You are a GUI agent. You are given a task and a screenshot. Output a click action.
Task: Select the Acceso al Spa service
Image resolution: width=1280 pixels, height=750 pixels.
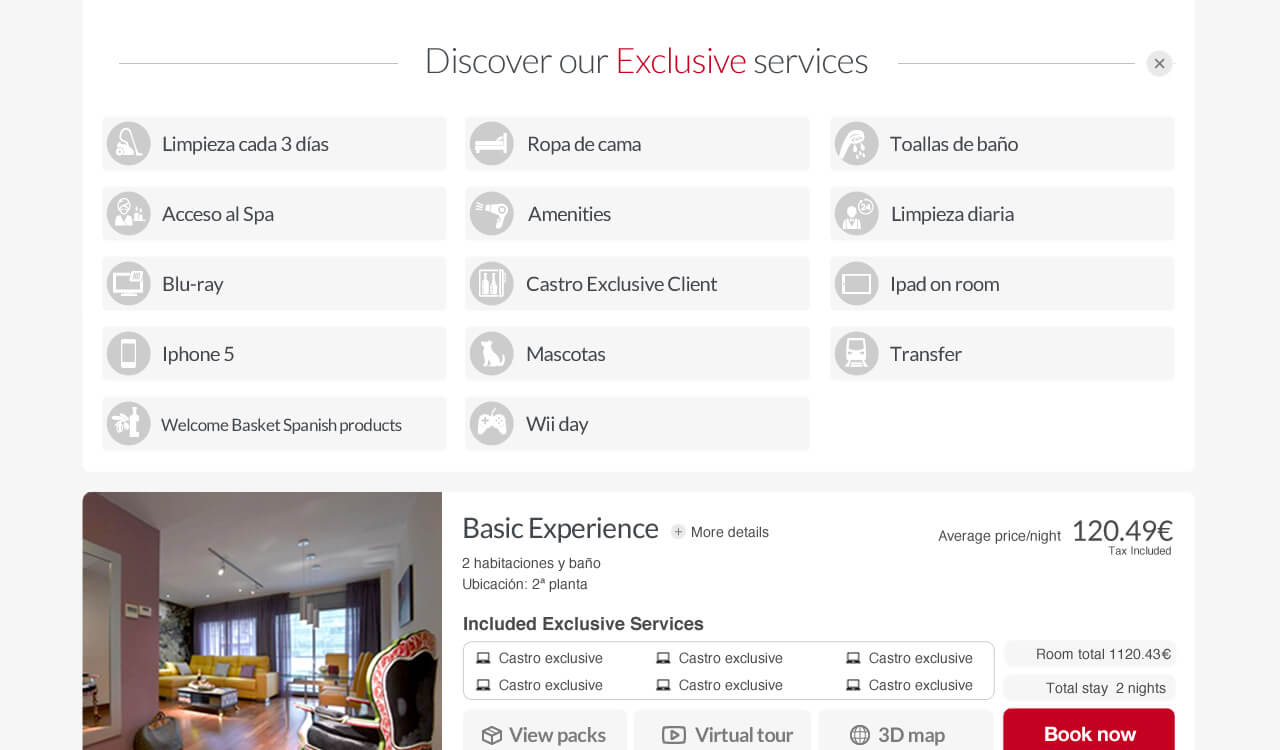click(274, 214)
